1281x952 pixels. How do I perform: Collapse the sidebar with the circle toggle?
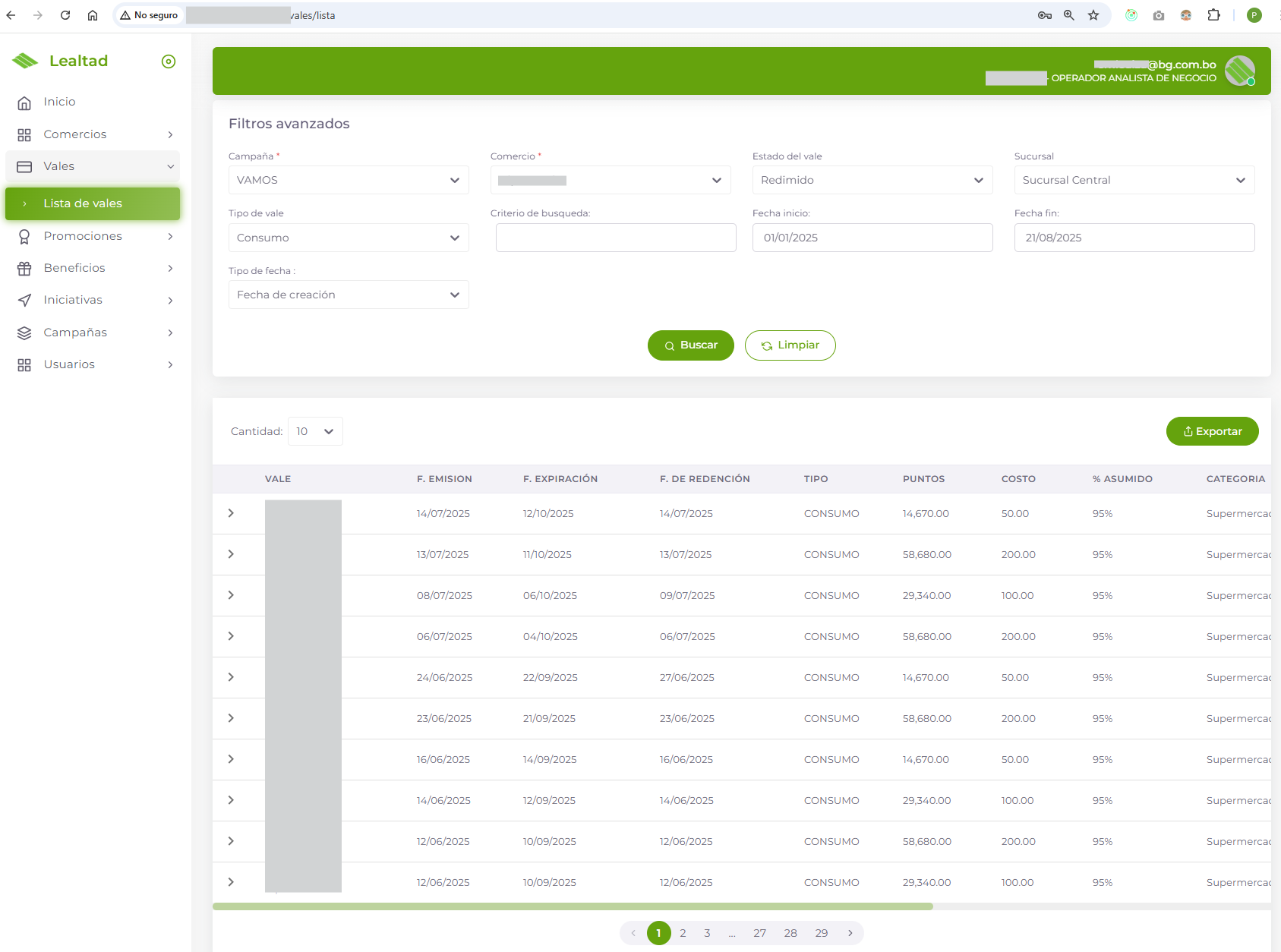(168, 61)
